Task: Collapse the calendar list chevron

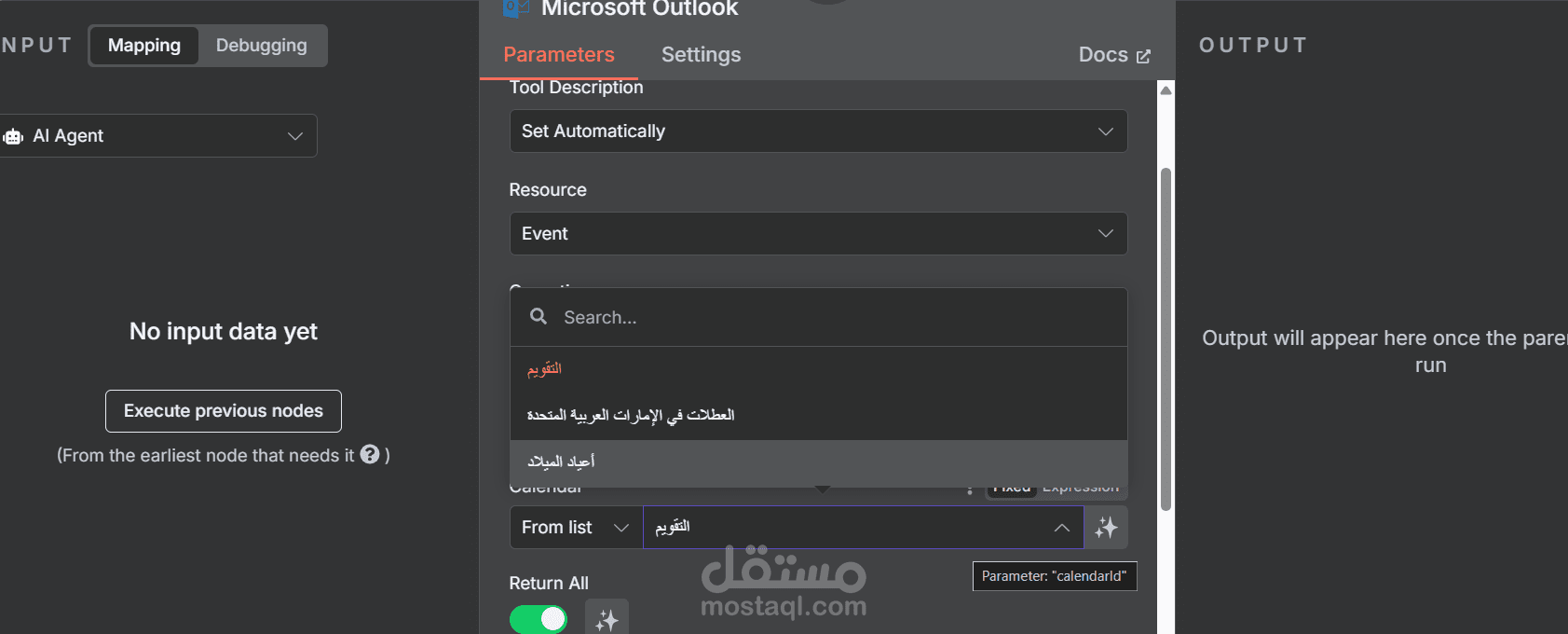Action: click(1061, 528)
